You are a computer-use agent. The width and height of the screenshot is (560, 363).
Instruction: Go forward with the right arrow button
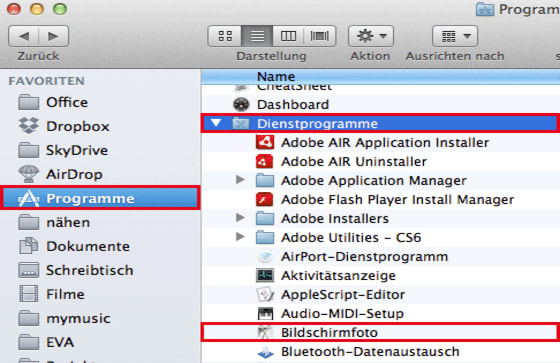point(54,36)
